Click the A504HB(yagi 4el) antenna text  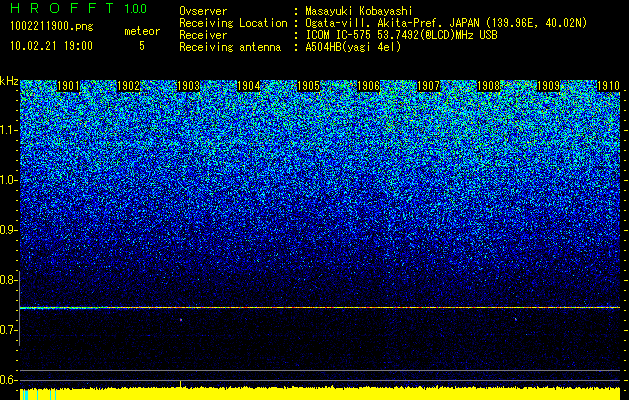[x=353, y=47]
